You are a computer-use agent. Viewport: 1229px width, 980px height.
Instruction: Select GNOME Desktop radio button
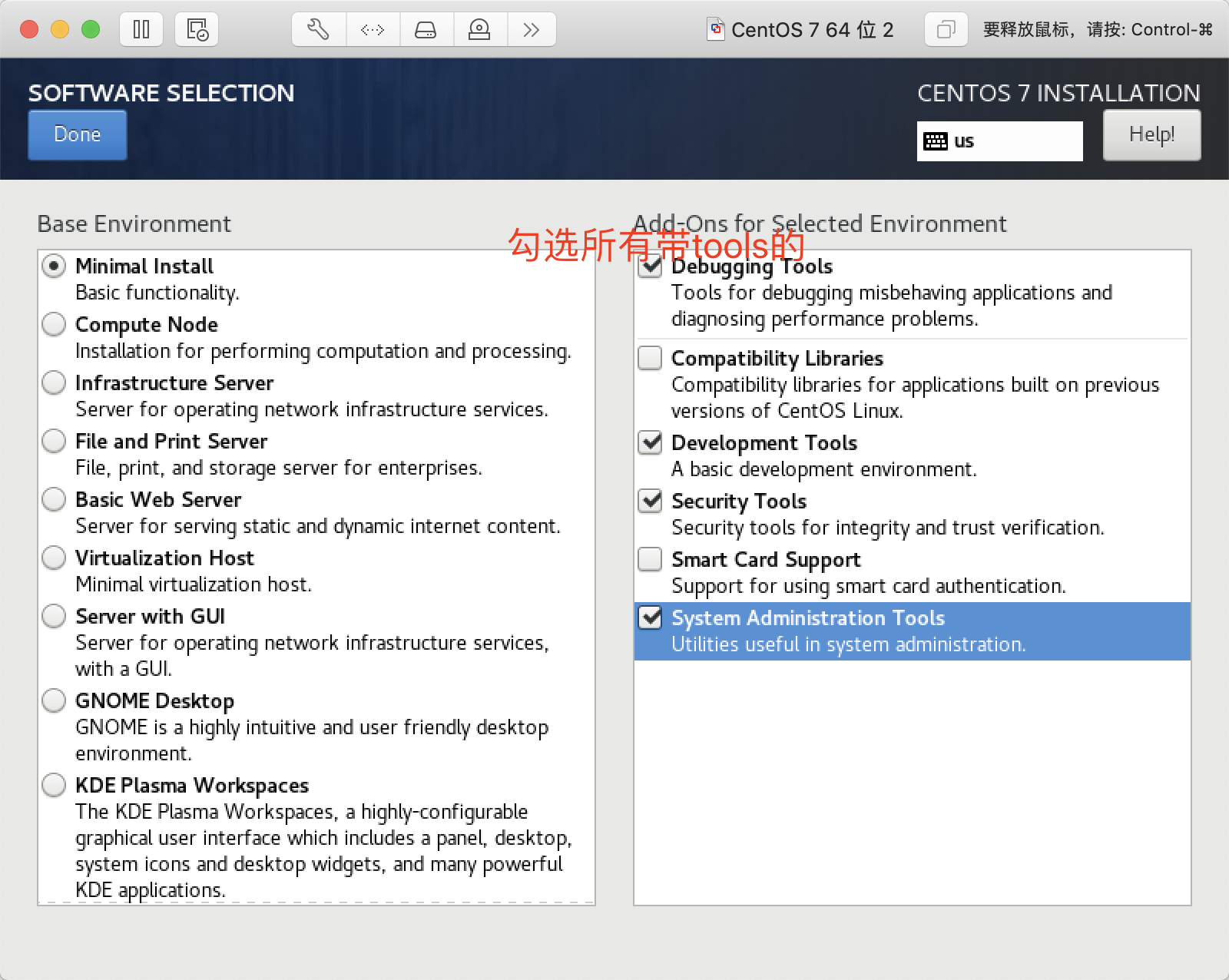pos(54,700)
